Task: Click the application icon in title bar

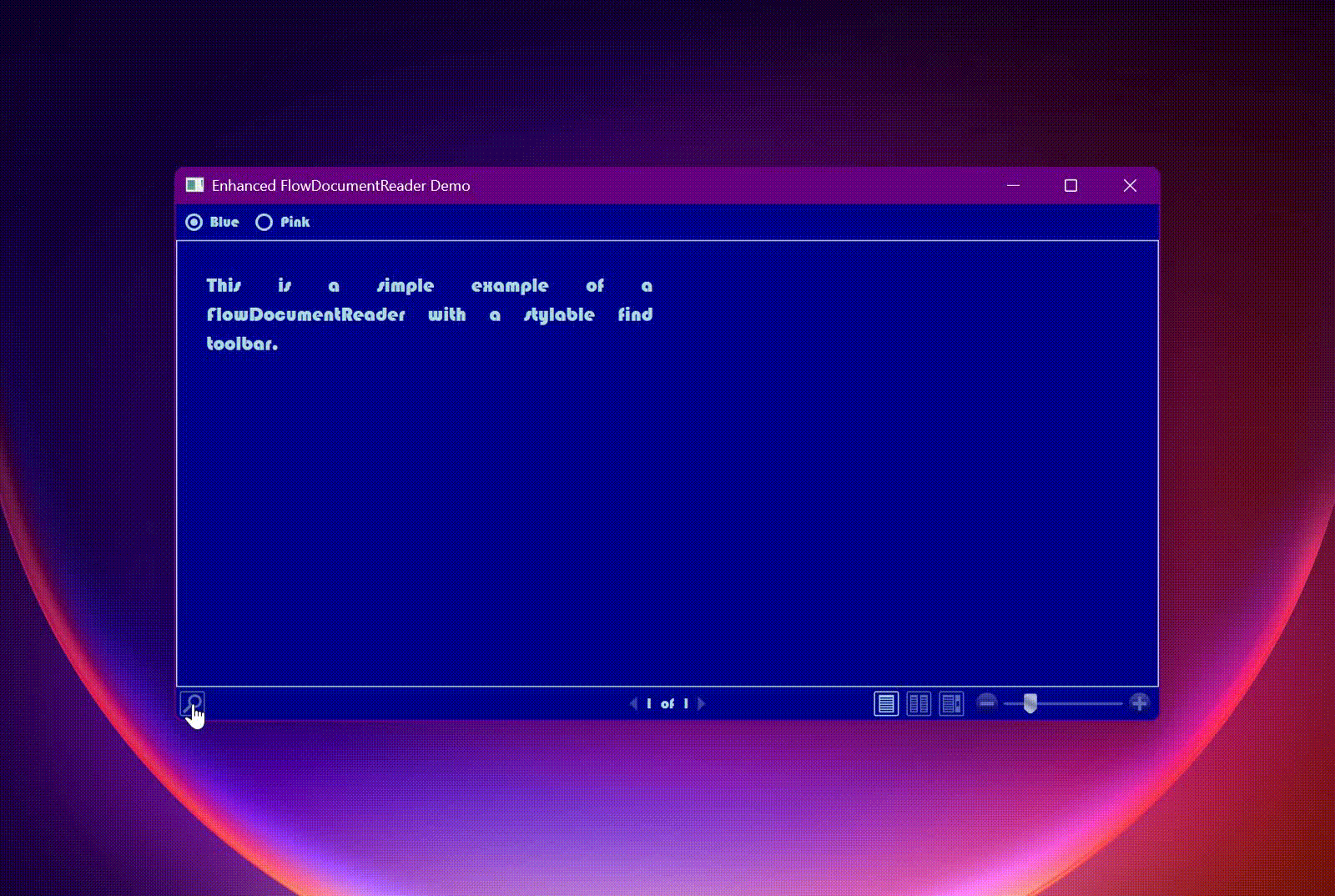Action: pyautogui.click(x=194, y=185)
